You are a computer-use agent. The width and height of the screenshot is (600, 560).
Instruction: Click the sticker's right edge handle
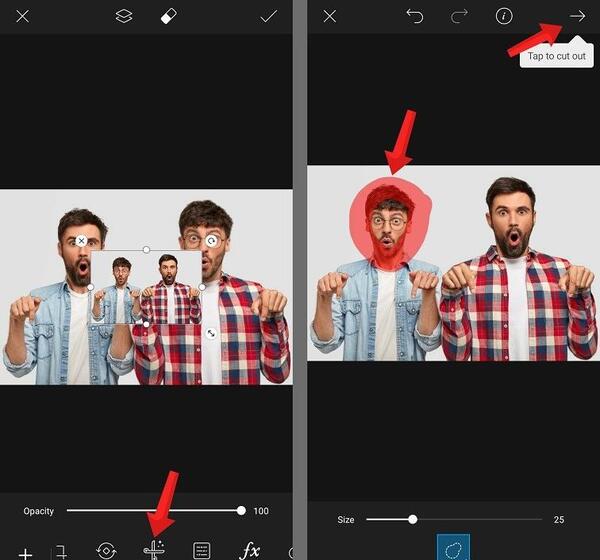(x=202, y=287)
